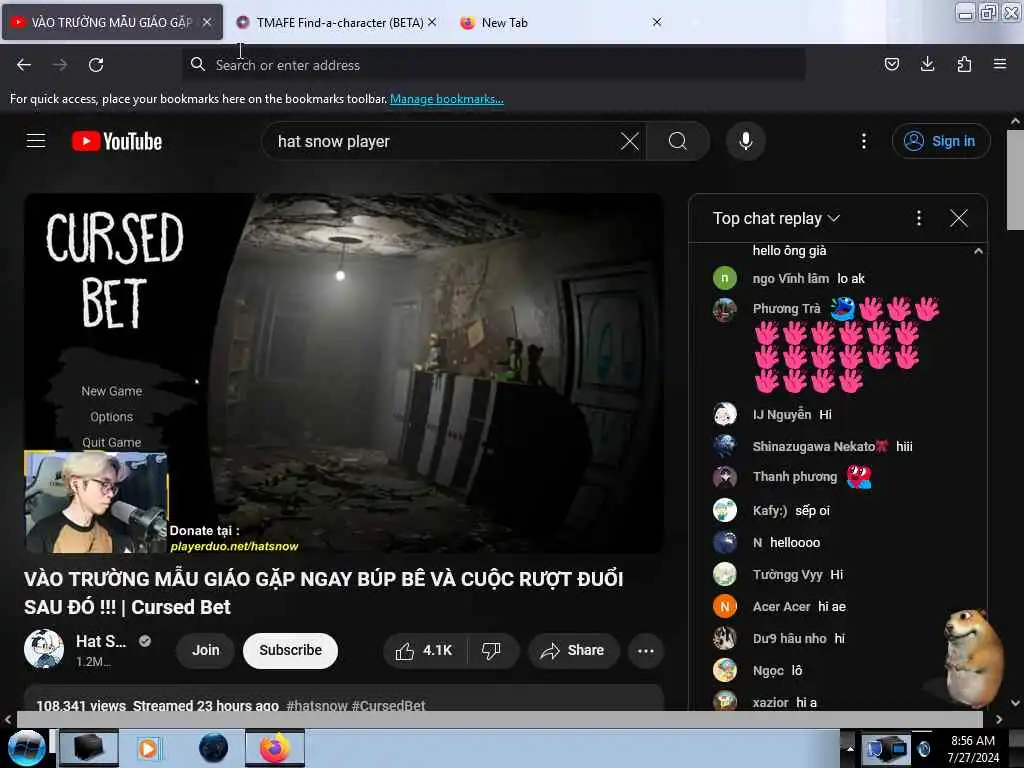
Task: Click the YouTube search magnifier button
Action: click(678, 141)
